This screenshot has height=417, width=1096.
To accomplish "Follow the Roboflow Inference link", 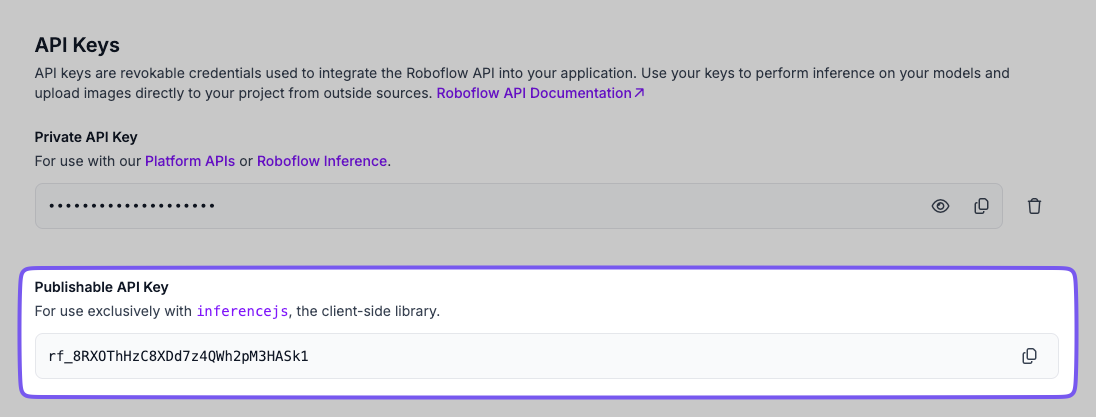I will click(x=322, y=160).
